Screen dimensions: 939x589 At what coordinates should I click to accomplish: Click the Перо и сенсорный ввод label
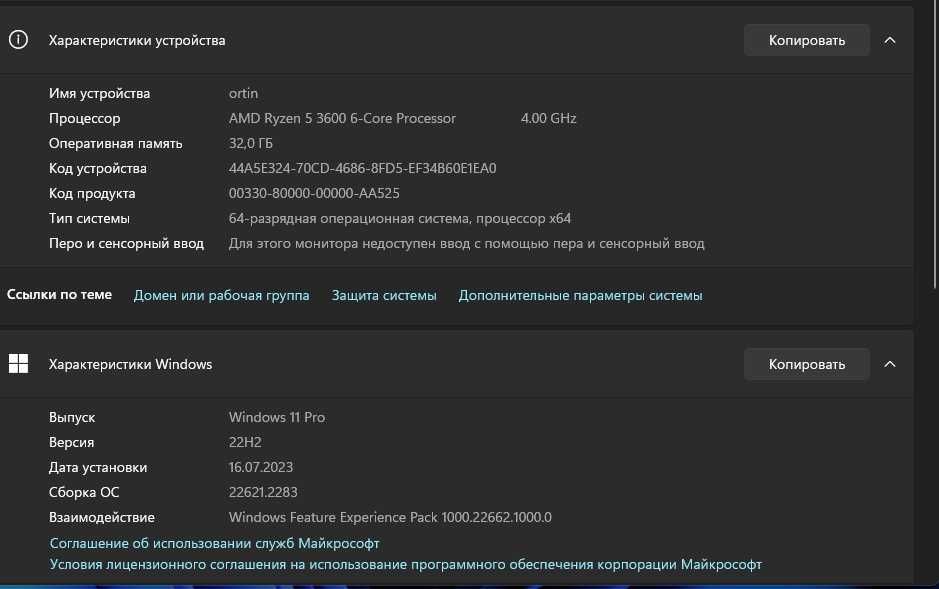[x=126, y=244]
